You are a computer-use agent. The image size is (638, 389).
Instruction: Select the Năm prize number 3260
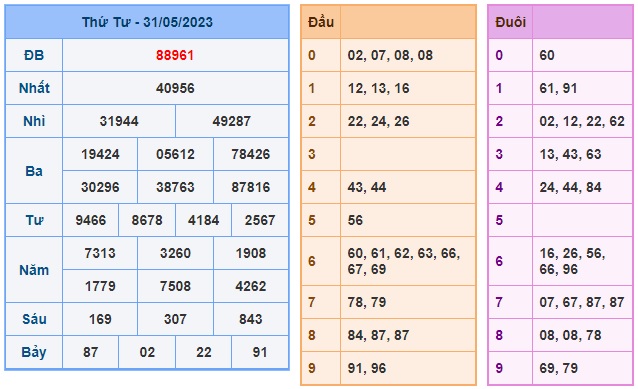[175, 253]
